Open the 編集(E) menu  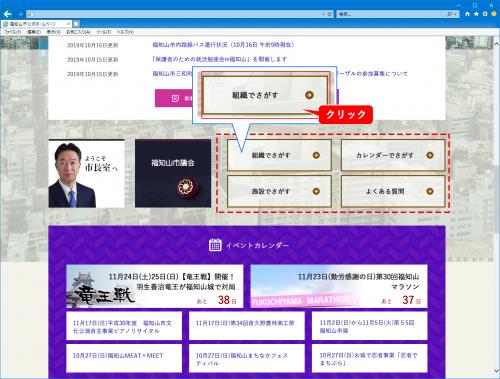(34, 32)
